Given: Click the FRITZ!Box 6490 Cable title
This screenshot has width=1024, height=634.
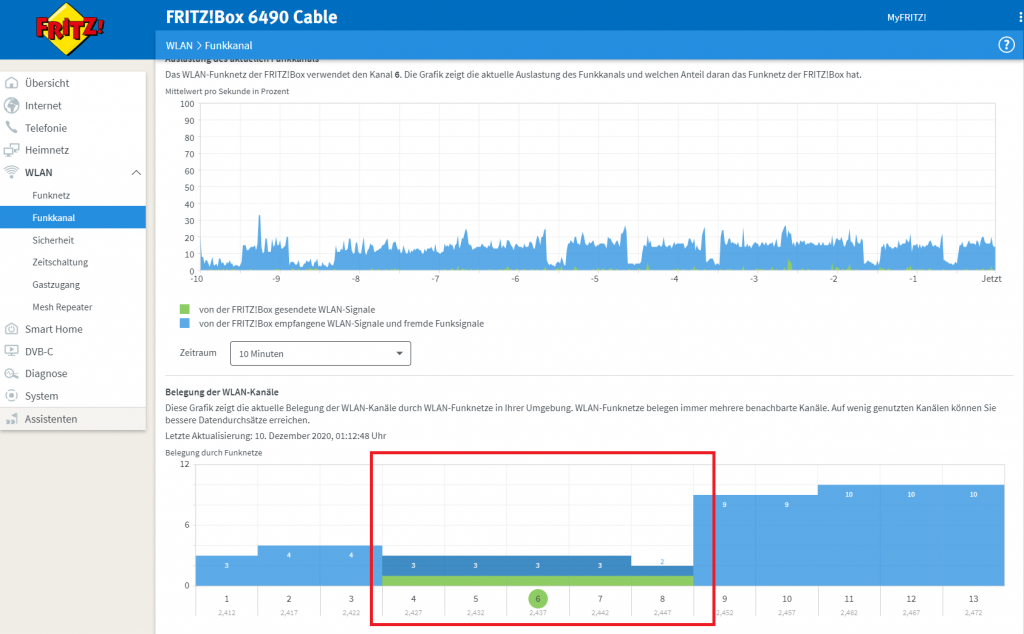Looking at the screenshot, I should point(251,17).
